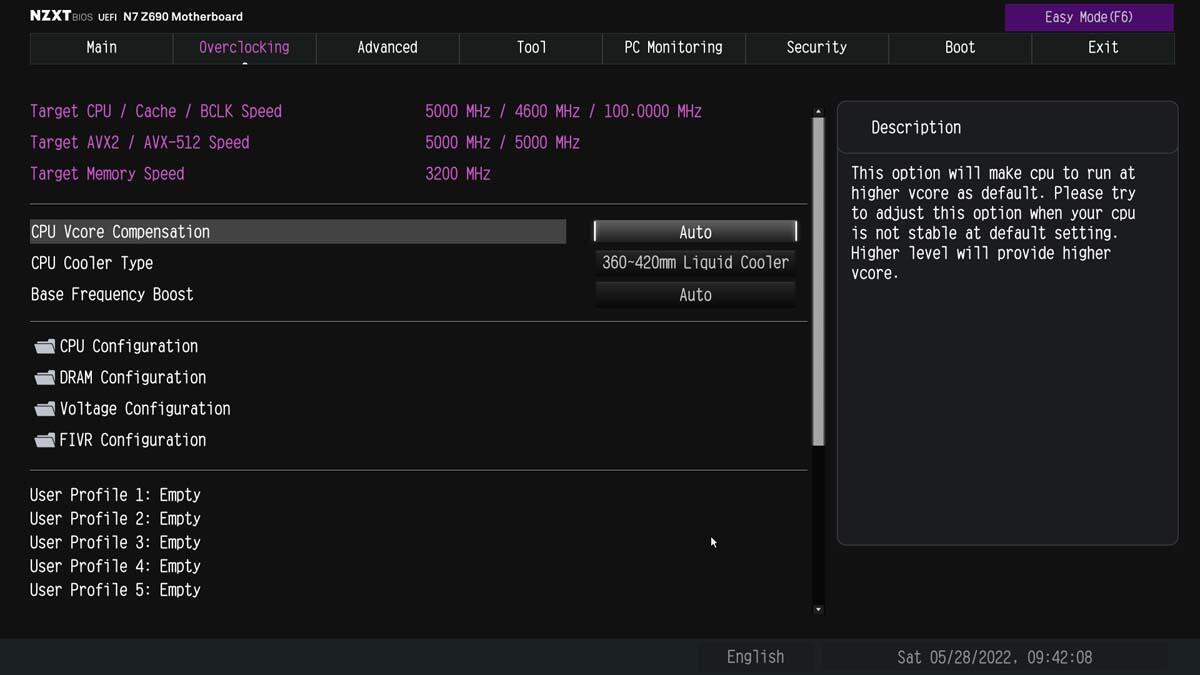
Task: Open the Advanced tab
Action: (x=387, y=47)
